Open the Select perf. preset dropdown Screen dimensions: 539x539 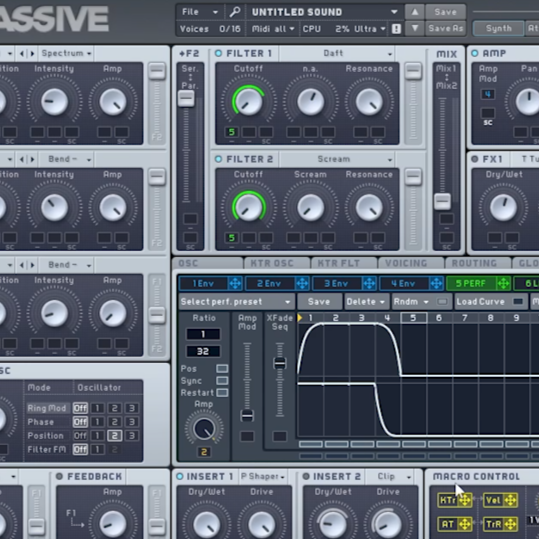(236, 302)
